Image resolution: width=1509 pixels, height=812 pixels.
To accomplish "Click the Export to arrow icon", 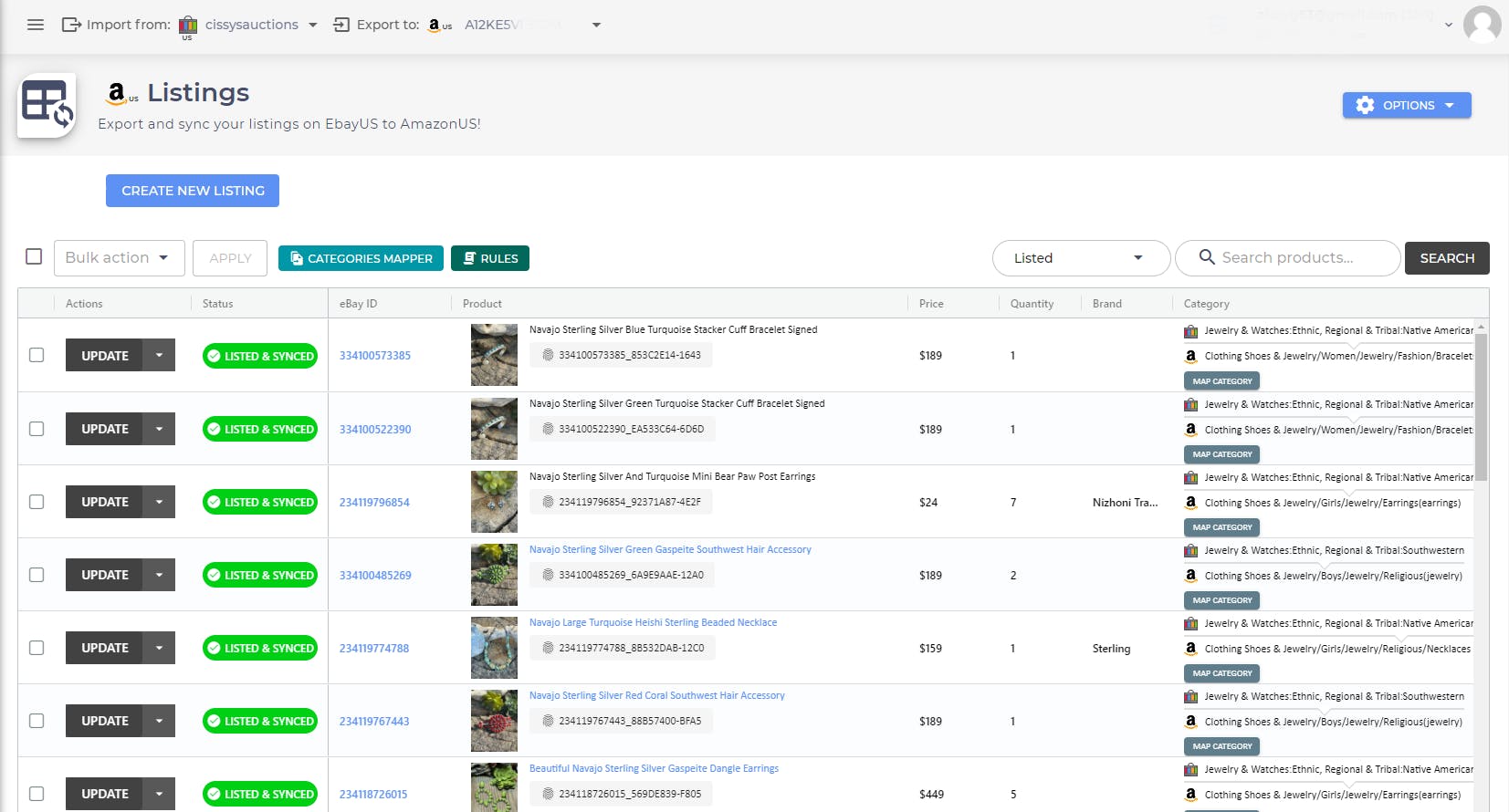I will point(341,25).
